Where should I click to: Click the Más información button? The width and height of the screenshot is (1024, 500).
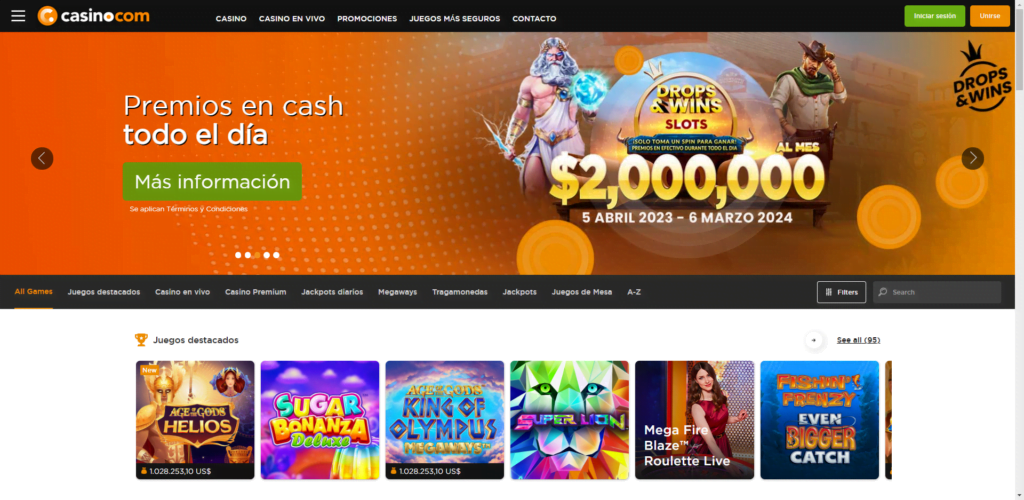pyautogui.click(x=212, y=181)
